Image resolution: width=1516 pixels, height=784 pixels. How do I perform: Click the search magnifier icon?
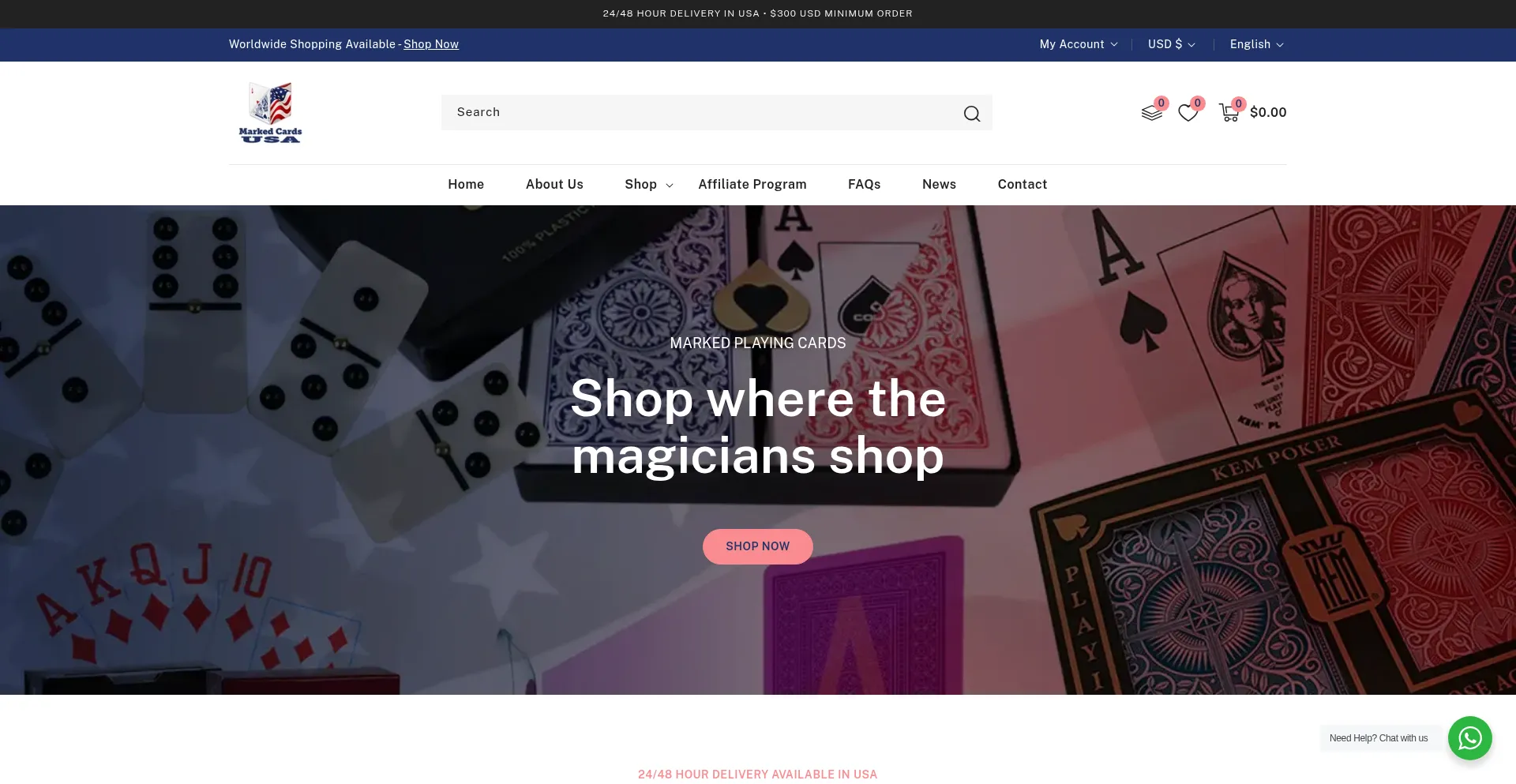tap(972, 114)
